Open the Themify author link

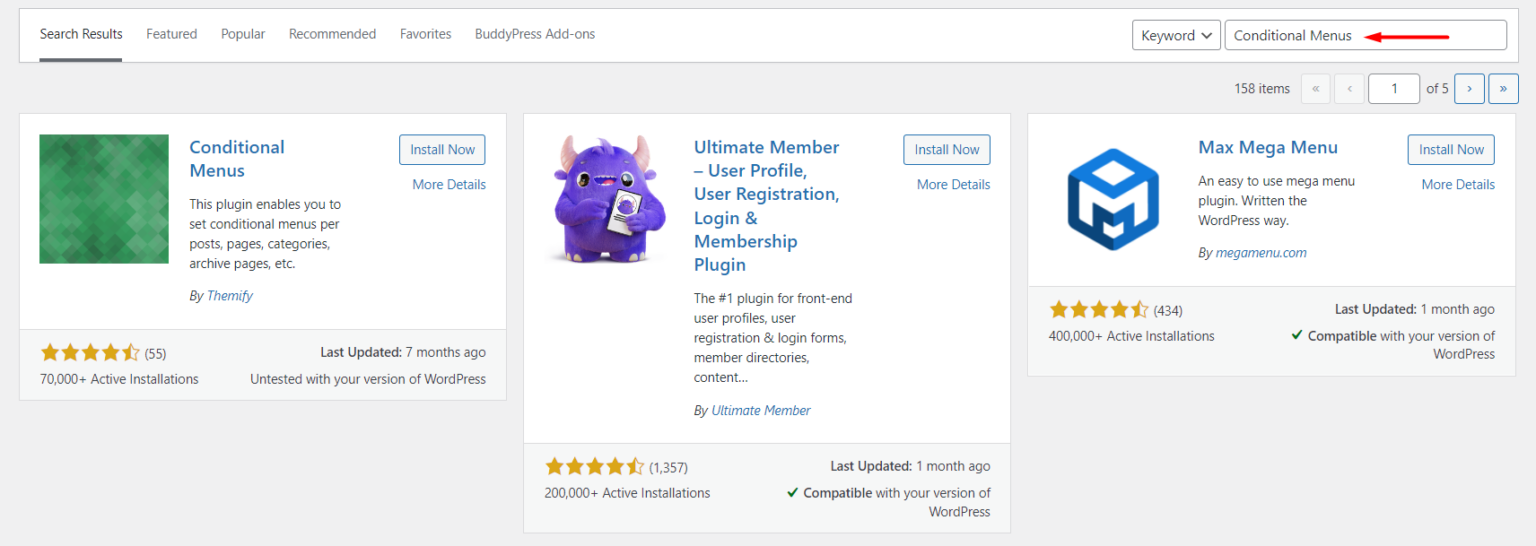[x=229, y=296]
